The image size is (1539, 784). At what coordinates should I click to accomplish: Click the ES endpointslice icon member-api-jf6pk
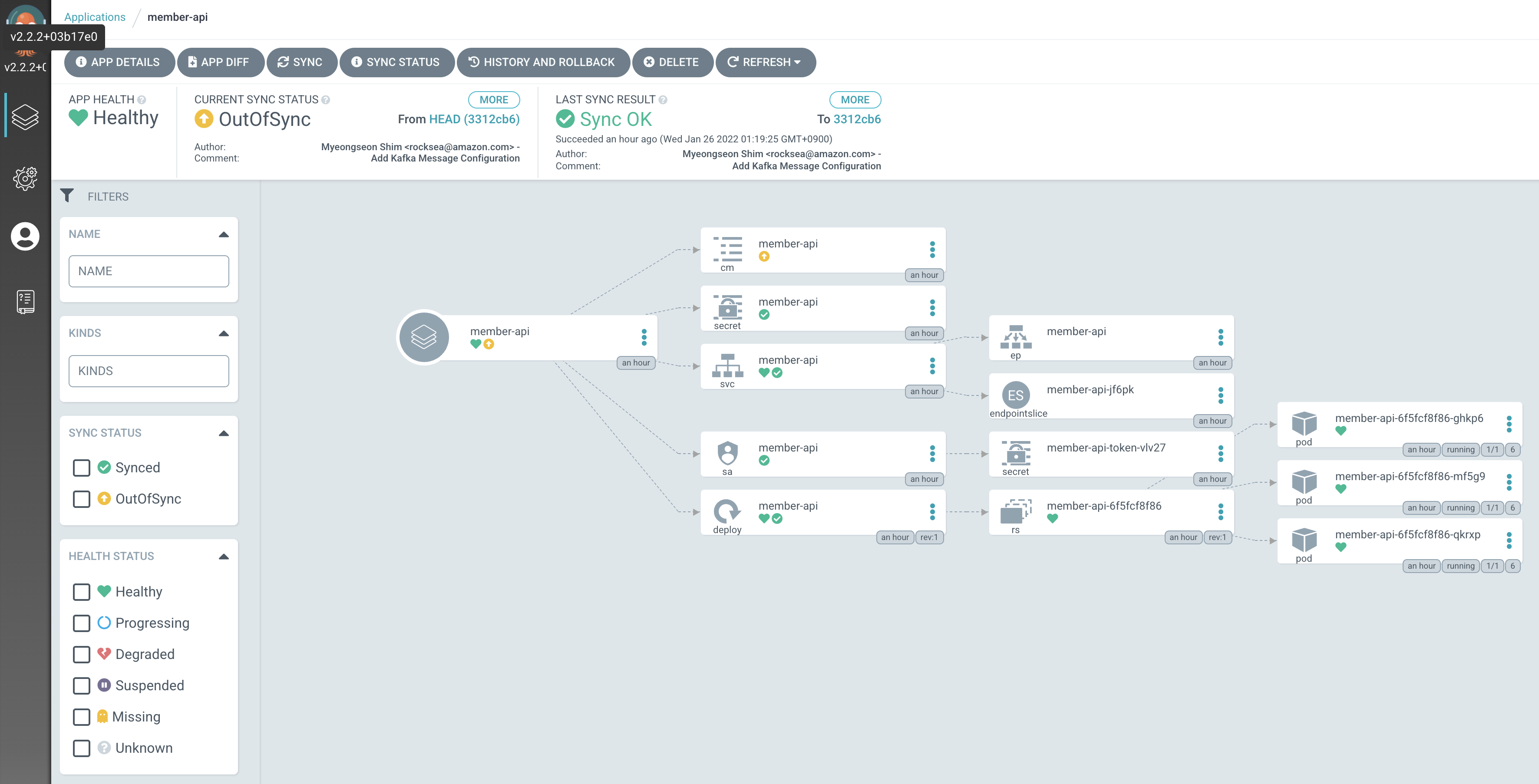click(1016, 395)
